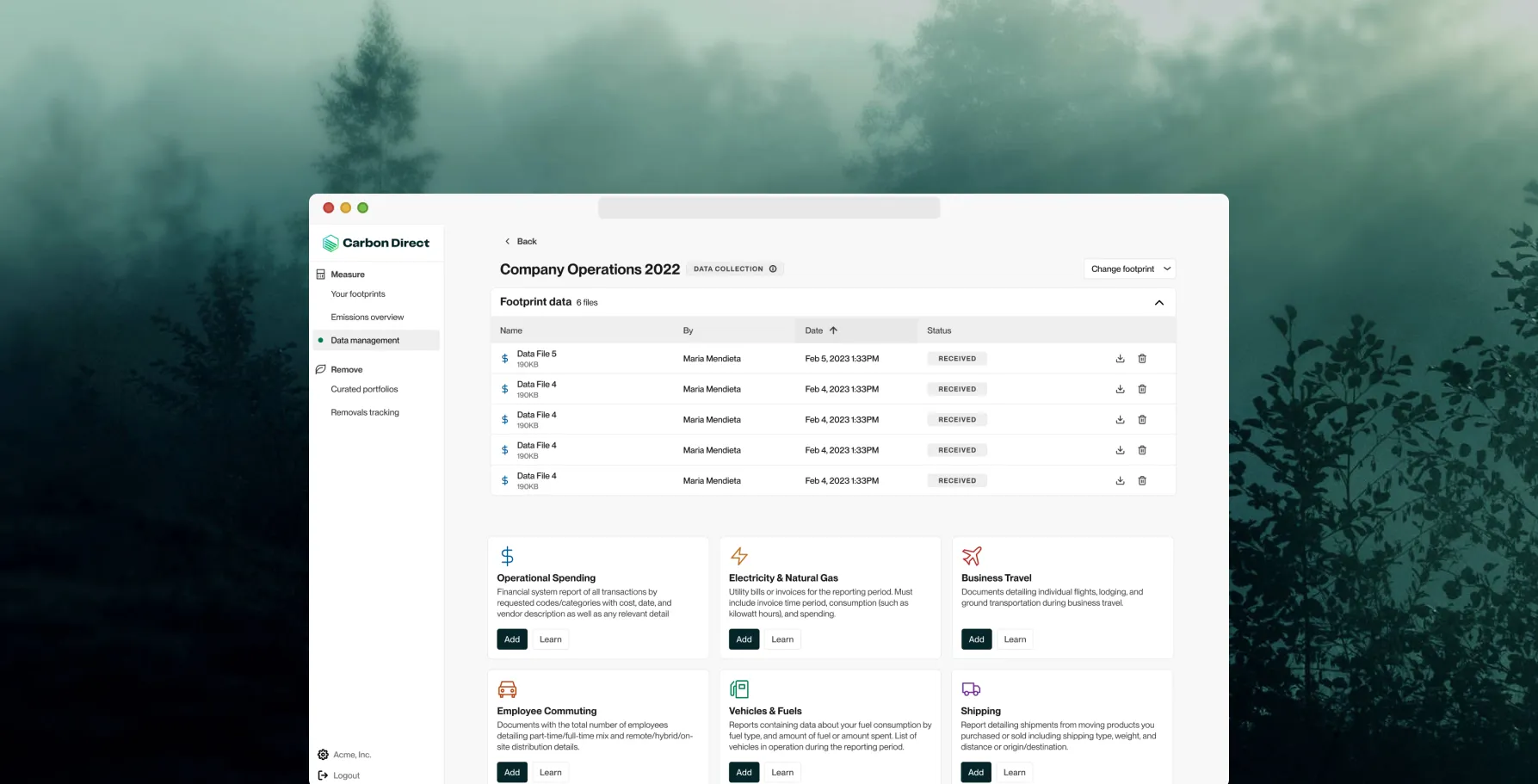Click the yellow minimize window dot
The image size is (1538, 784).
click(x=346, y=207)
